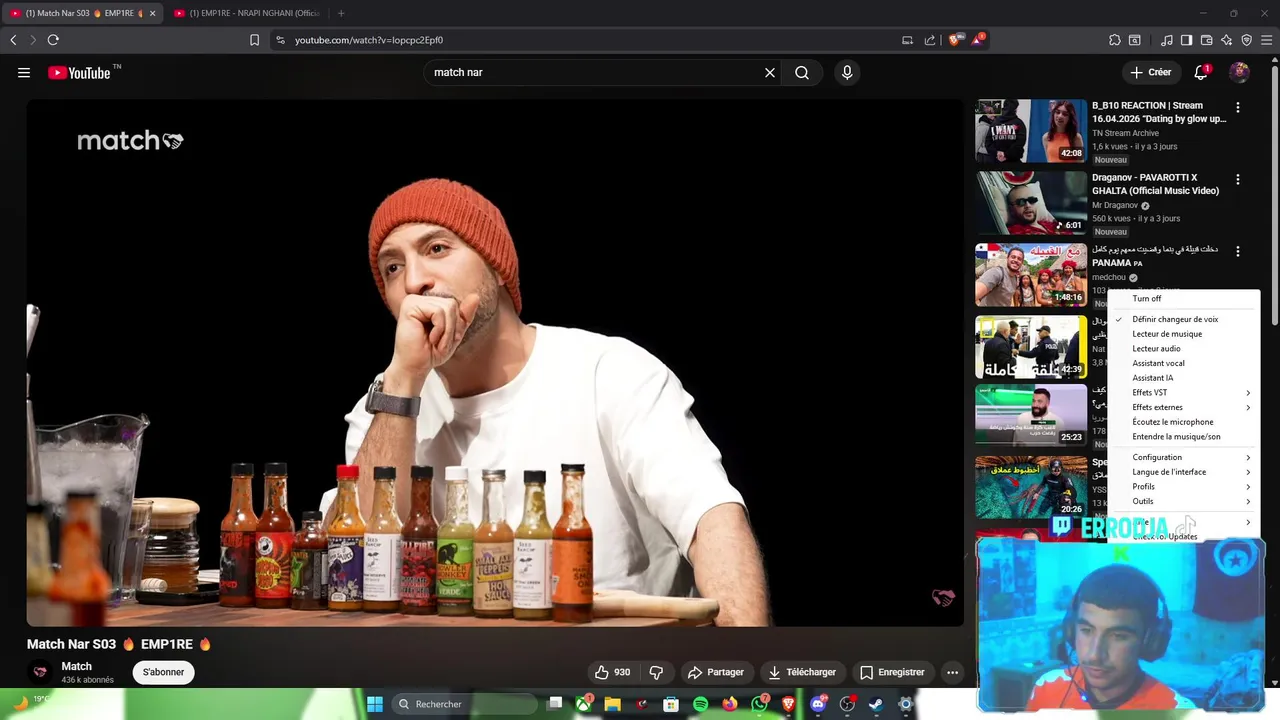
Task: Enable 'Entendre la musique/son' option
Action: tap(1176, 436)
